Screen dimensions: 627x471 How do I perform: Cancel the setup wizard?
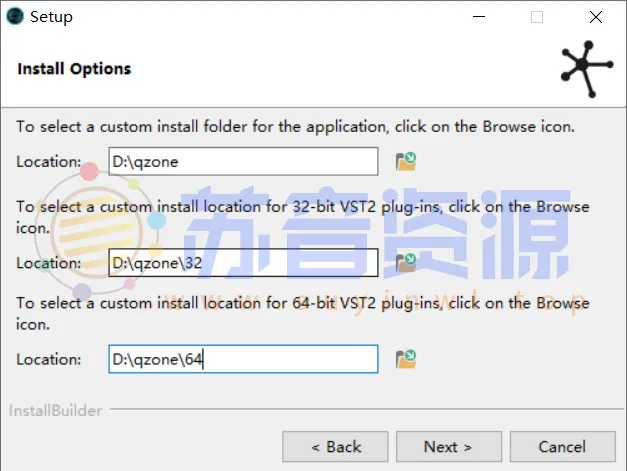pos(562,446)
